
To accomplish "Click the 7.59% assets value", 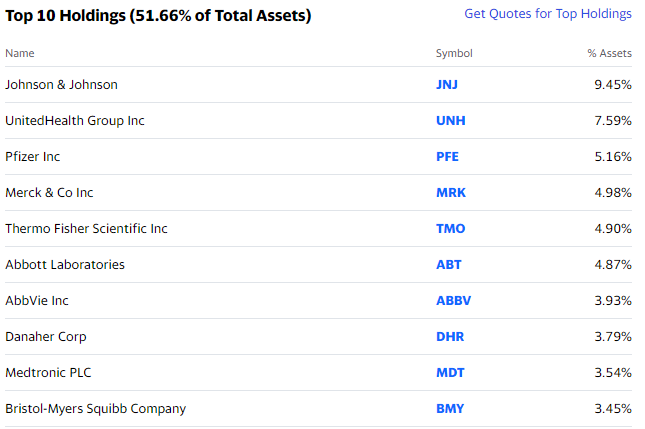I will click(613, 121).
